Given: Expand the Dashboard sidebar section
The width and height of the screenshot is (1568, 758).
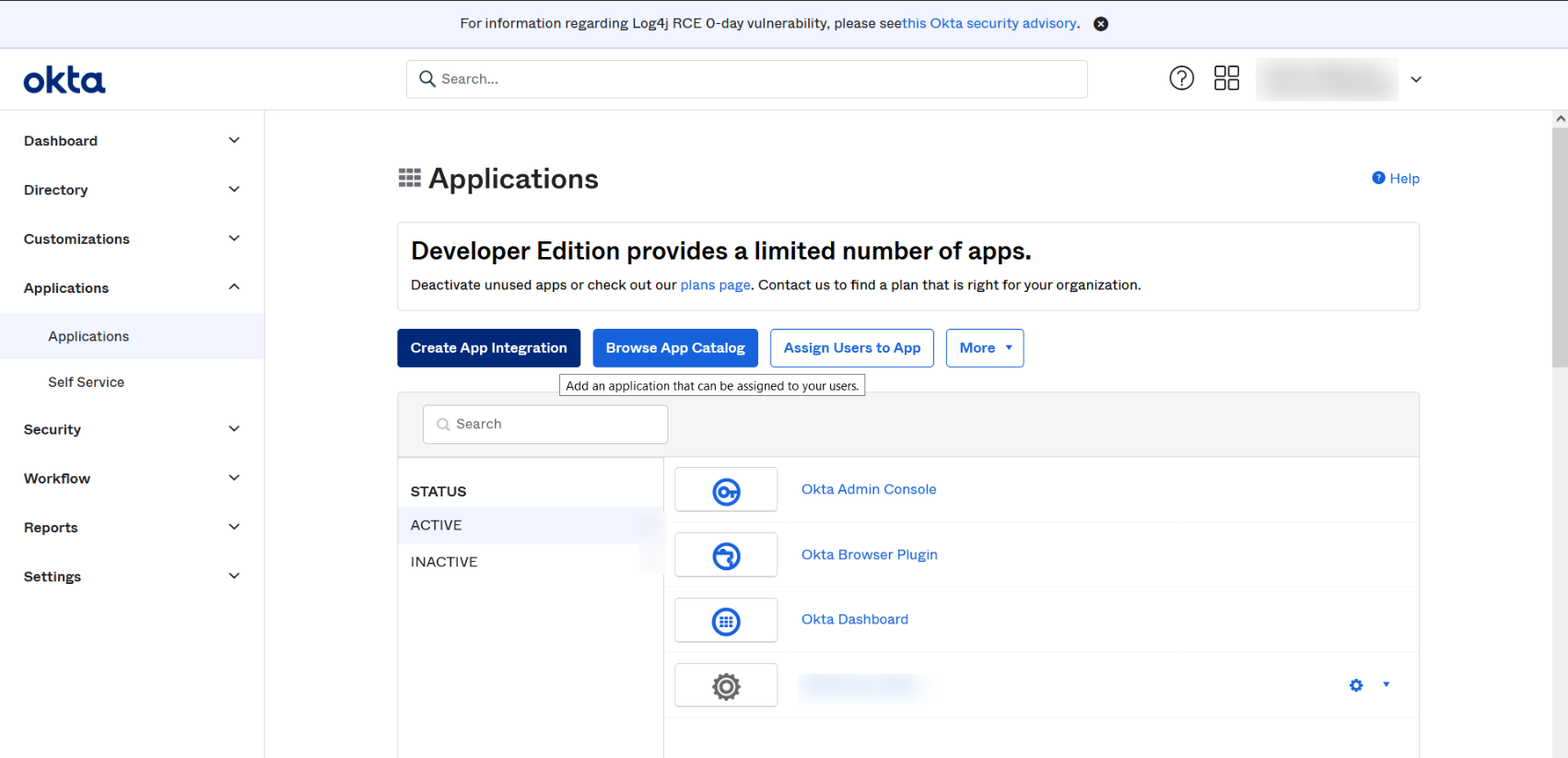Looking at the screenshot, I should [x=234, y=141].
